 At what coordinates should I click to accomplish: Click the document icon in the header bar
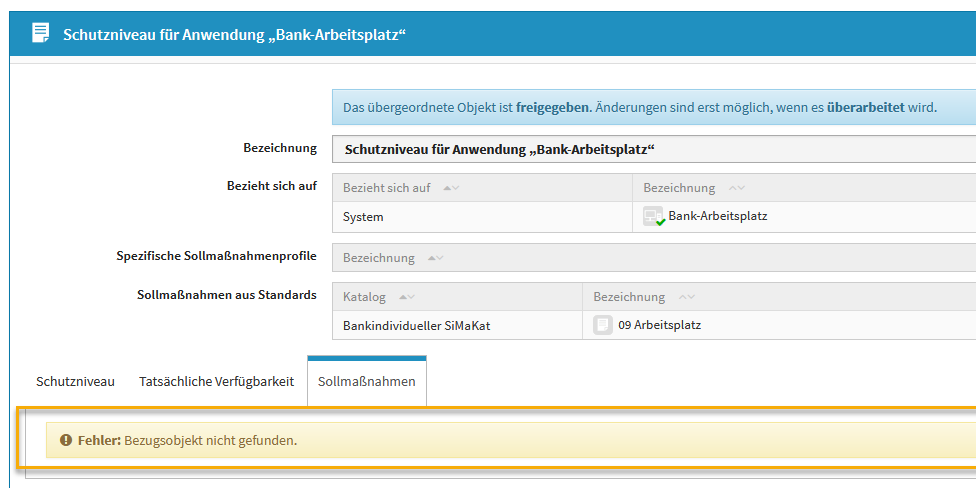pos(41,33)
